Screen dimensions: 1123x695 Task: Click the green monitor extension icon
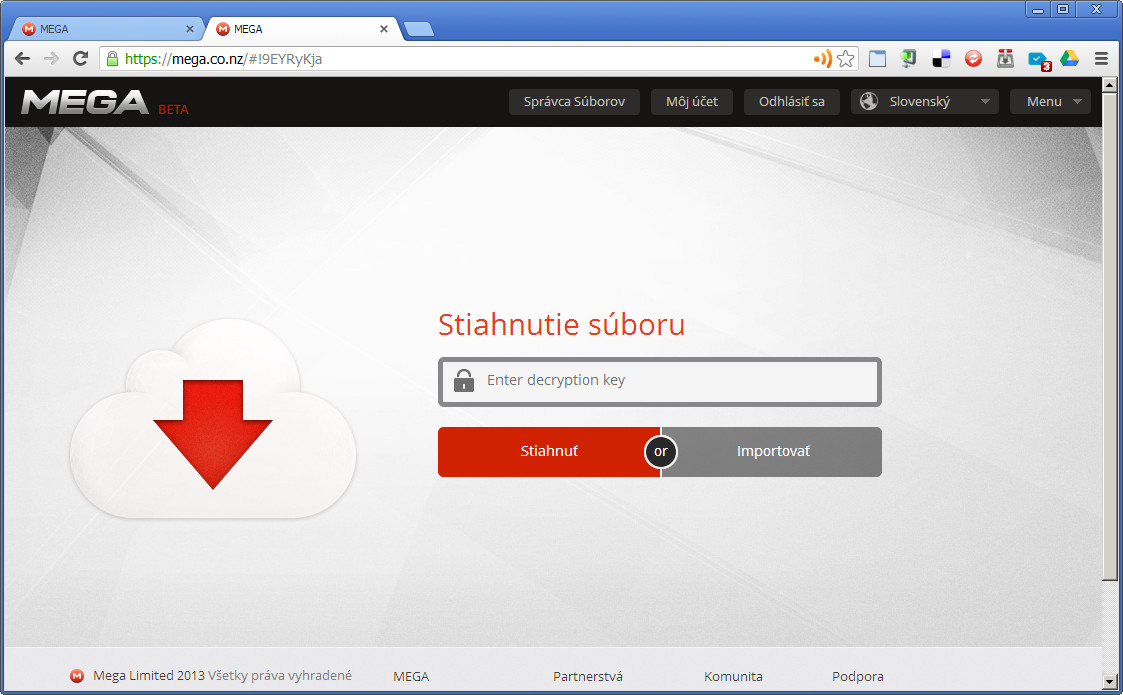pyautogui.click(x=909, y=59)
